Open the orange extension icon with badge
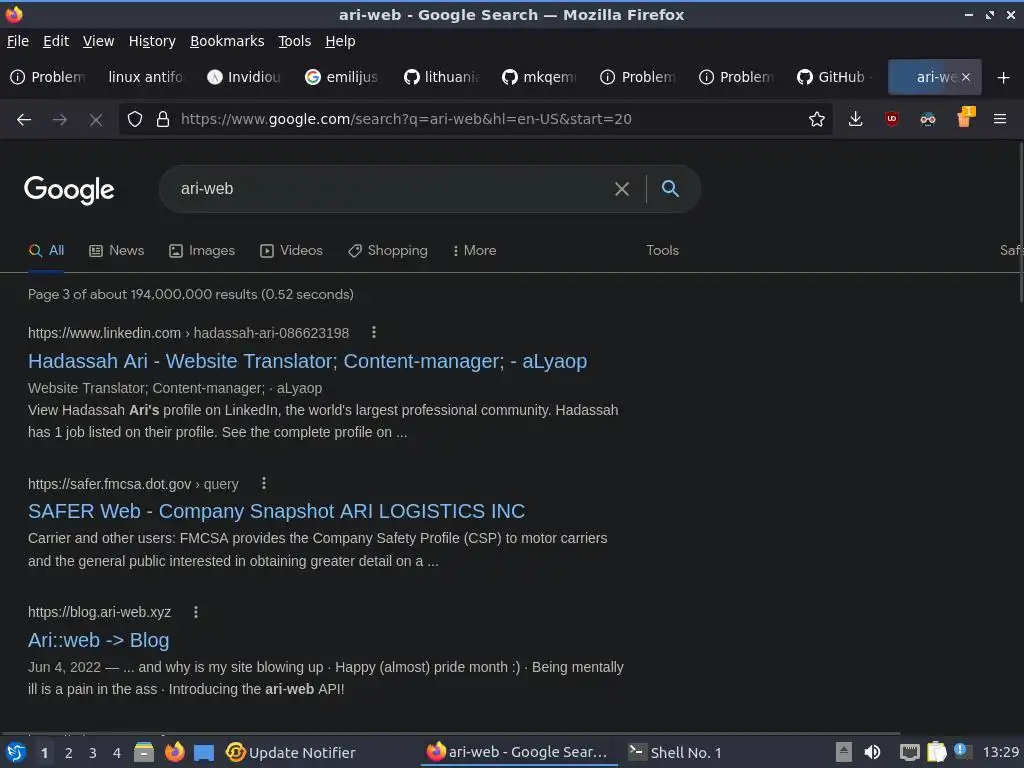Screen dimensions: 1024x768 point(965,118)
